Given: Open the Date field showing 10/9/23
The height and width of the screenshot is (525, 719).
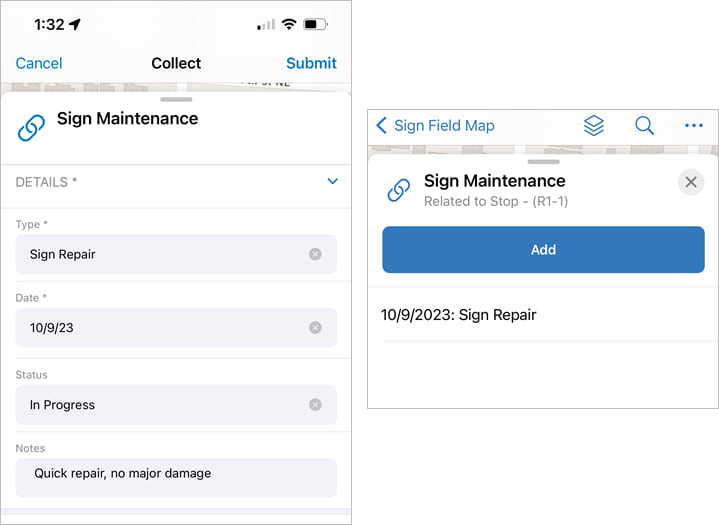Looking at the screenshot, I should click(x=160, y=328).
